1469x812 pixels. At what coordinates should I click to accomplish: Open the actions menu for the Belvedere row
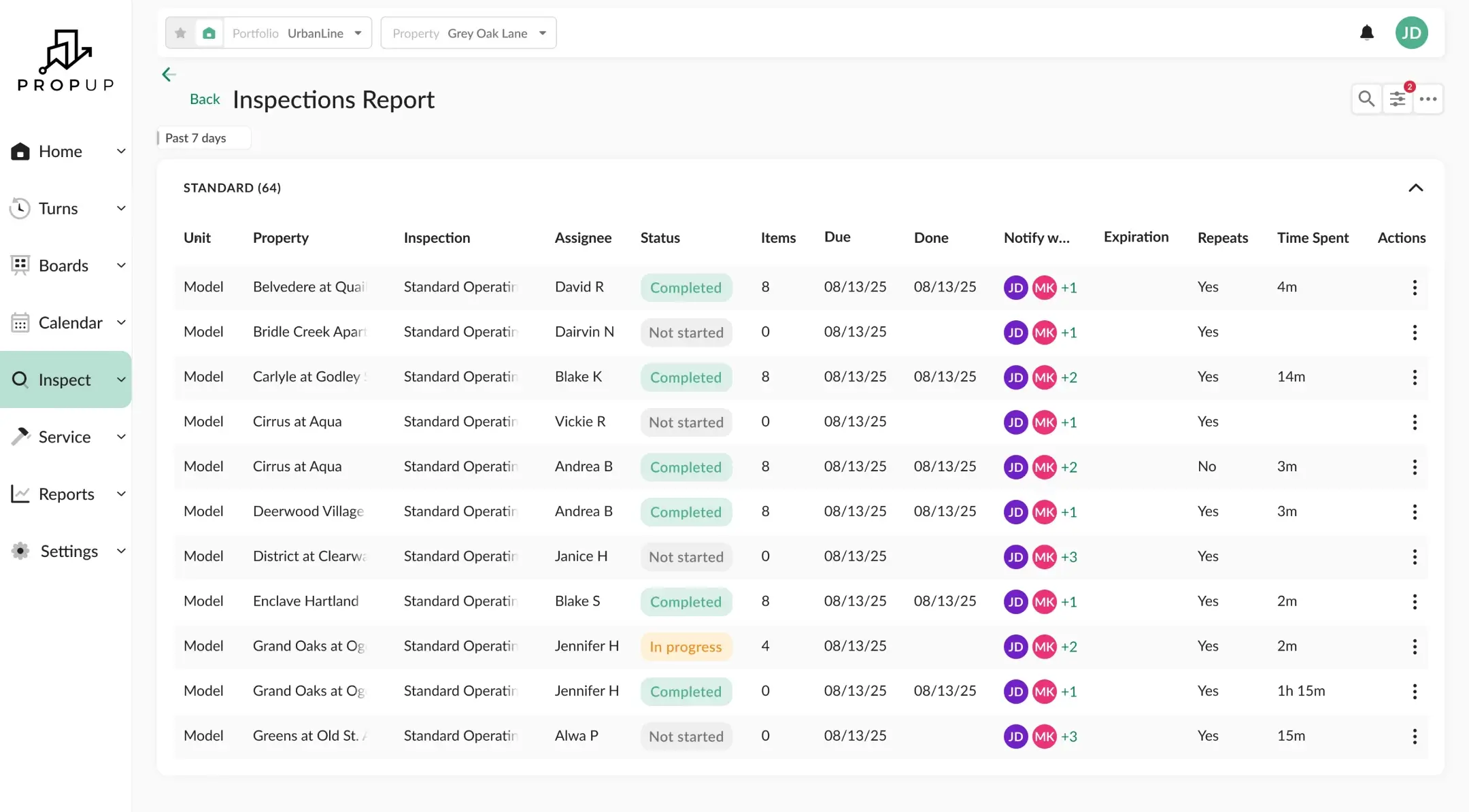point(1415,287)
